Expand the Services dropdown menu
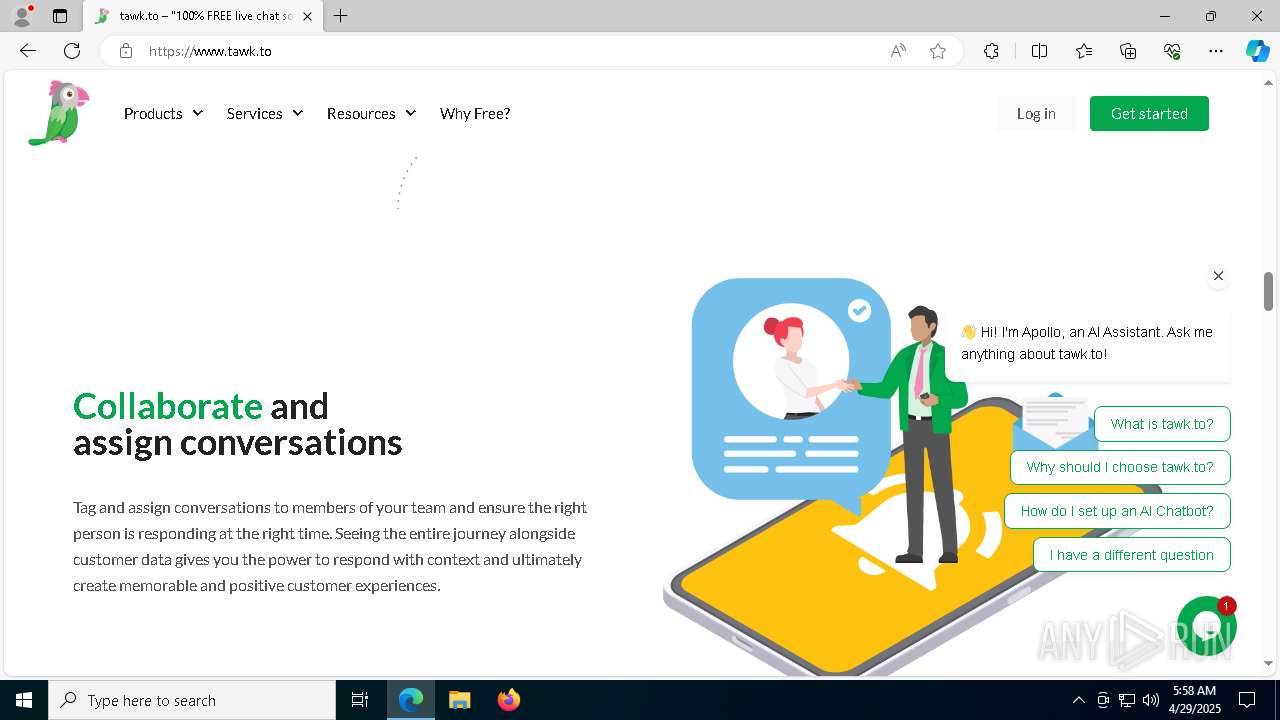This screenshot has width=1280, height=720. pyautogui.click(x=265, y=114)
